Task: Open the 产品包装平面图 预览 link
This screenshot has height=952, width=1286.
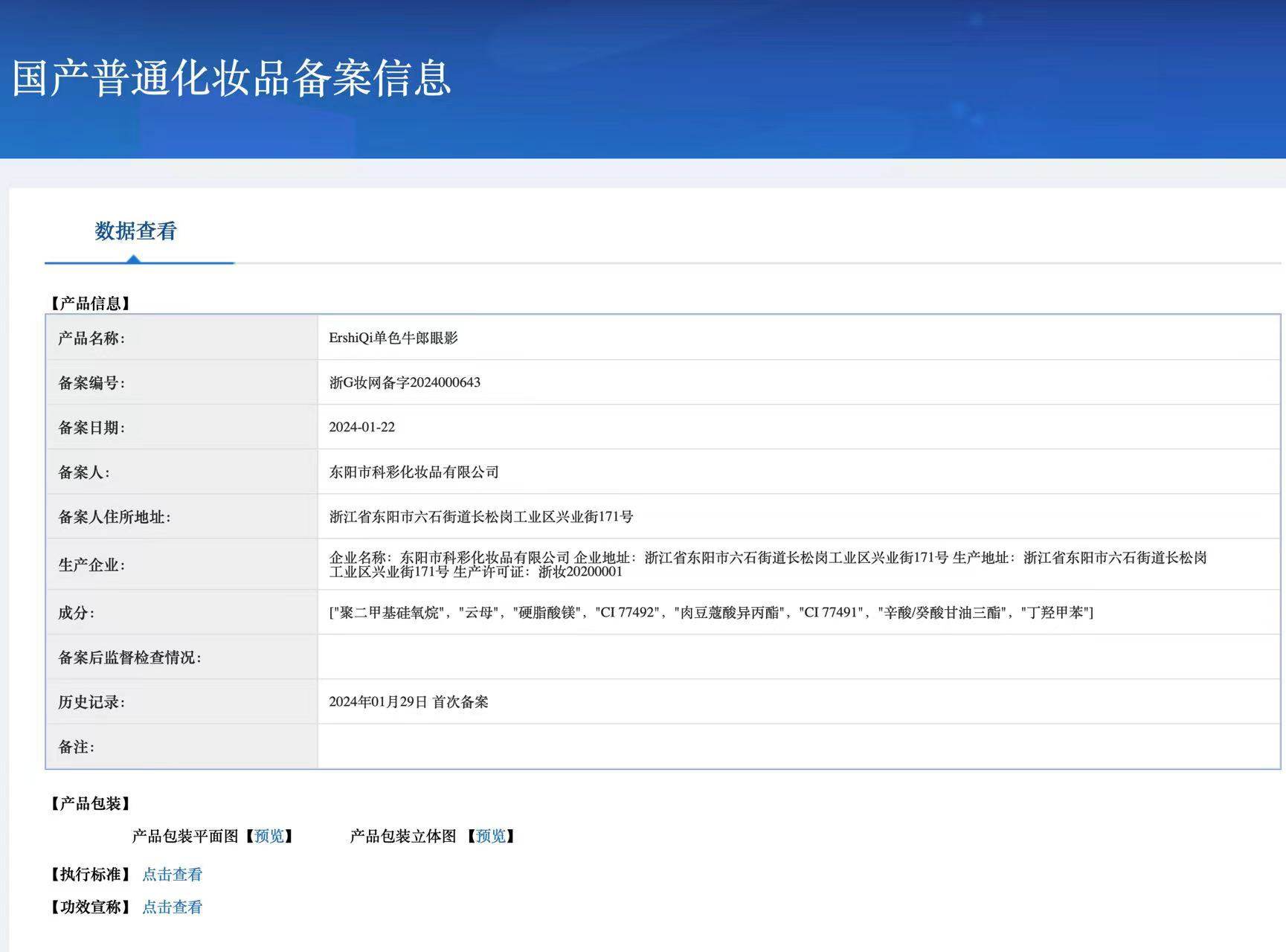Action: click(x=269, y=836)
